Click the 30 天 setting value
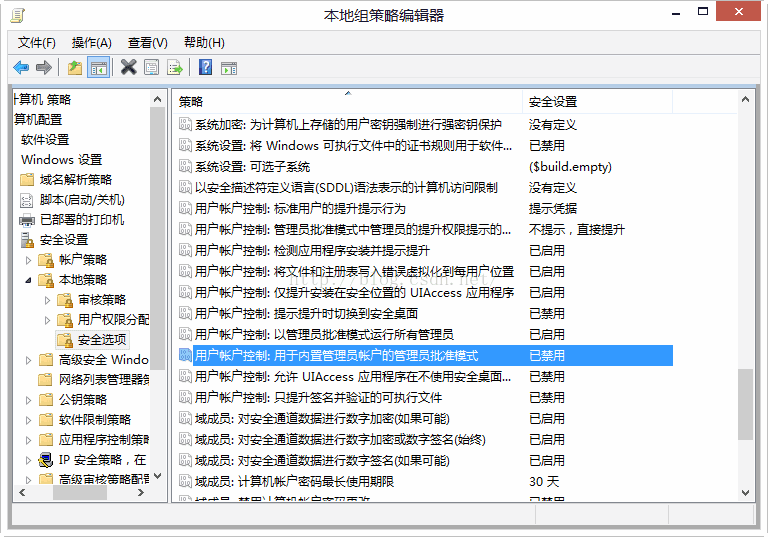 tap(544, 481)
